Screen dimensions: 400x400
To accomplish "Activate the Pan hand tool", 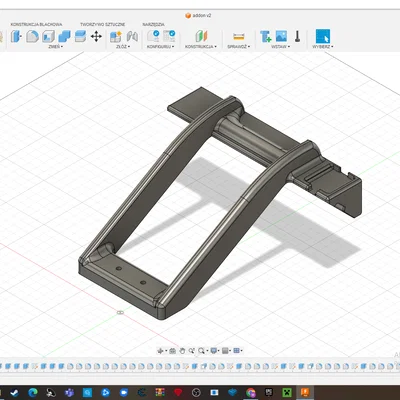I will (x=182, y=351).
